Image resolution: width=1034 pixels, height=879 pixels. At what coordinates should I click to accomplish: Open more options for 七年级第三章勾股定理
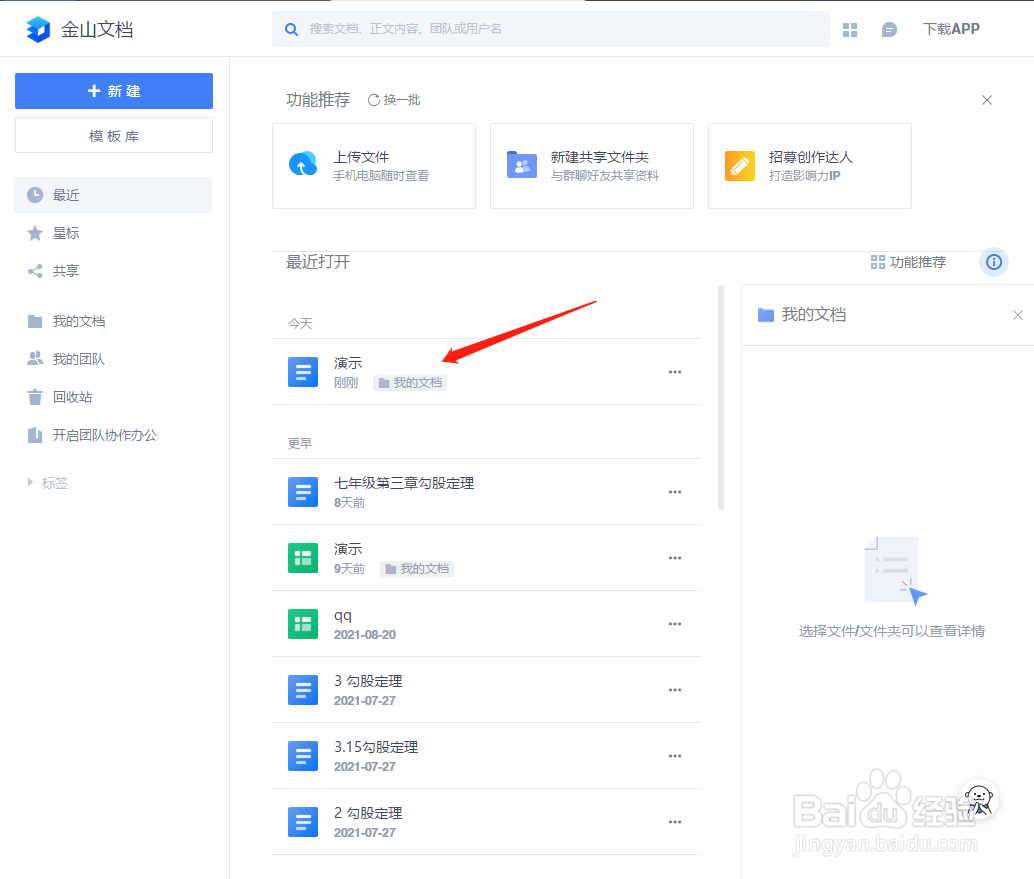tap(675, 491)
